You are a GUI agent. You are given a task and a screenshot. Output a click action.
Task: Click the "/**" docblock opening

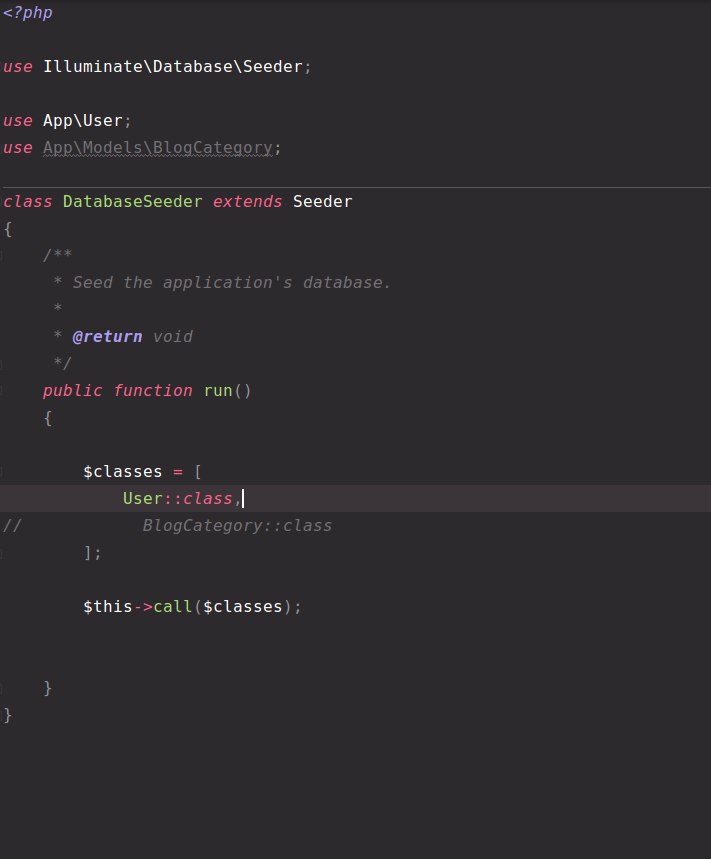tap(58, 255)
